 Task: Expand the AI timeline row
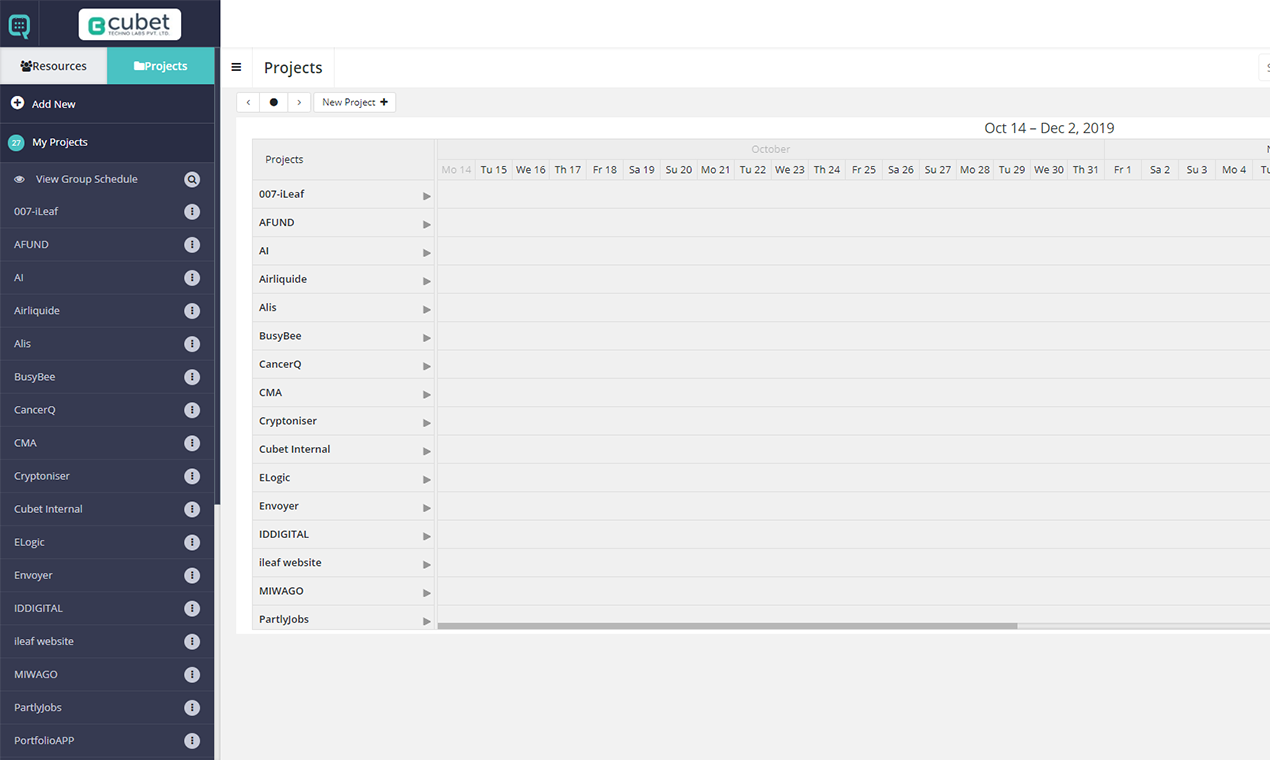pos(427,253)
